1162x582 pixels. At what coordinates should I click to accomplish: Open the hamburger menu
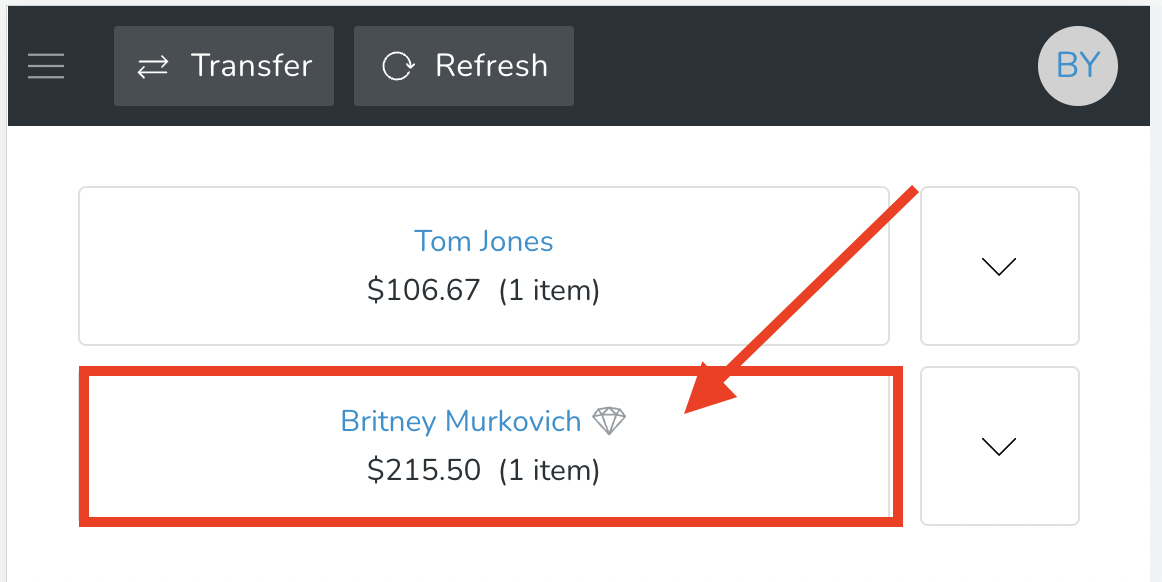(46, 66)
